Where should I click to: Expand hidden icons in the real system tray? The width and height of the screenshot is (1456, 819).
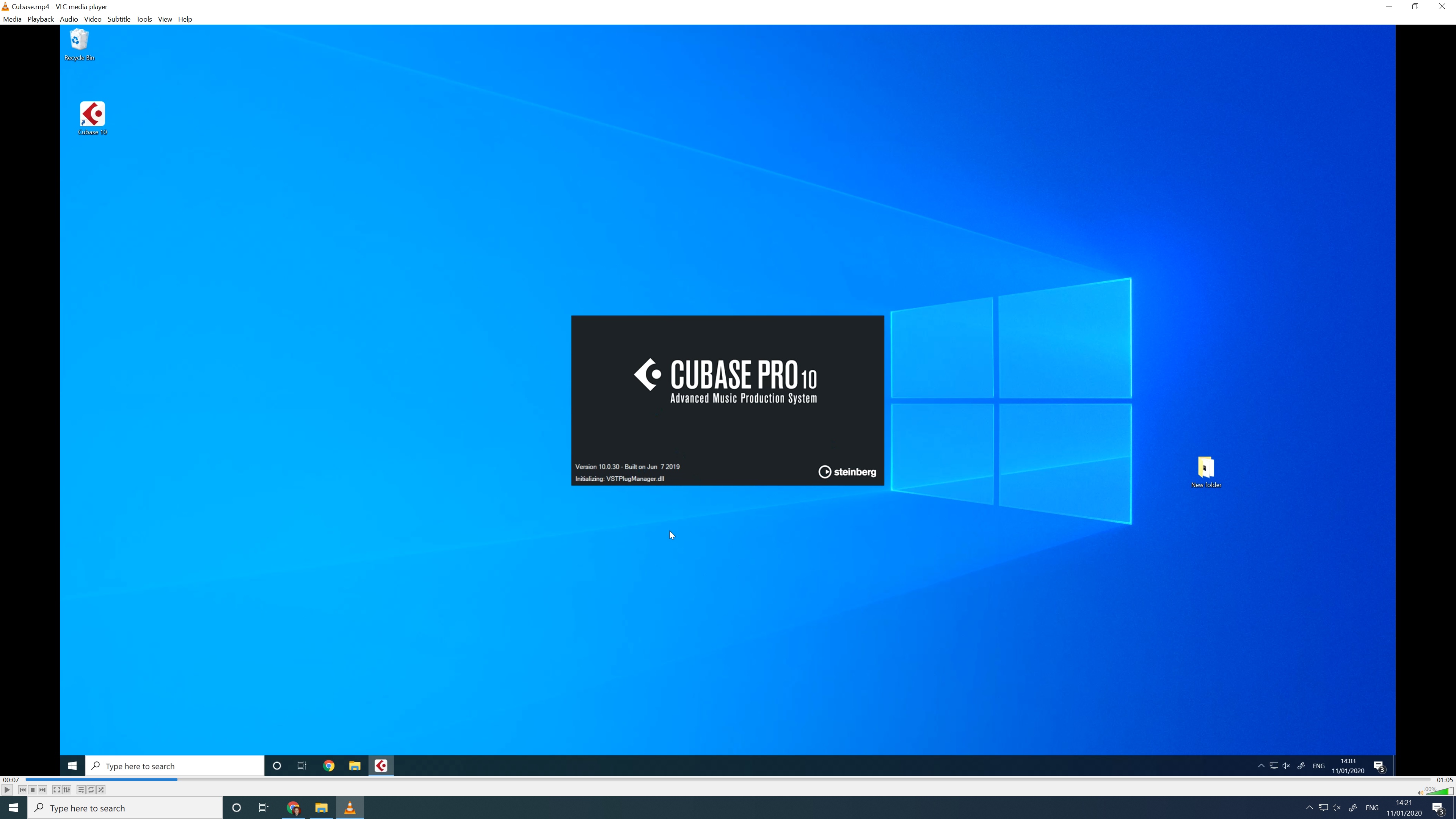point(1310,808)
